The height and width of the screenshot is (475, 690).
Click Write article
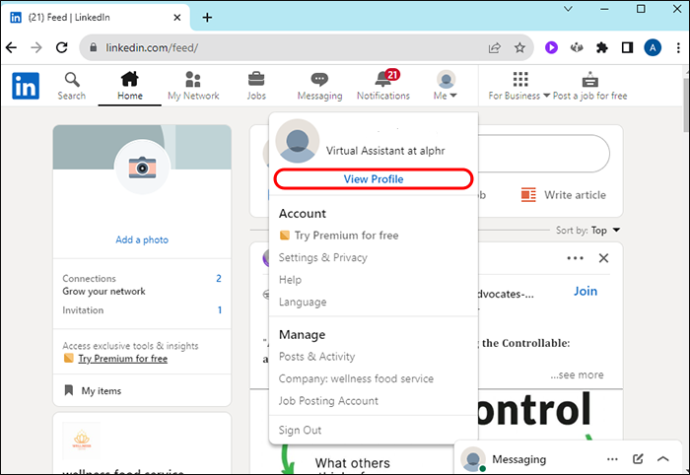coord(564,195)
